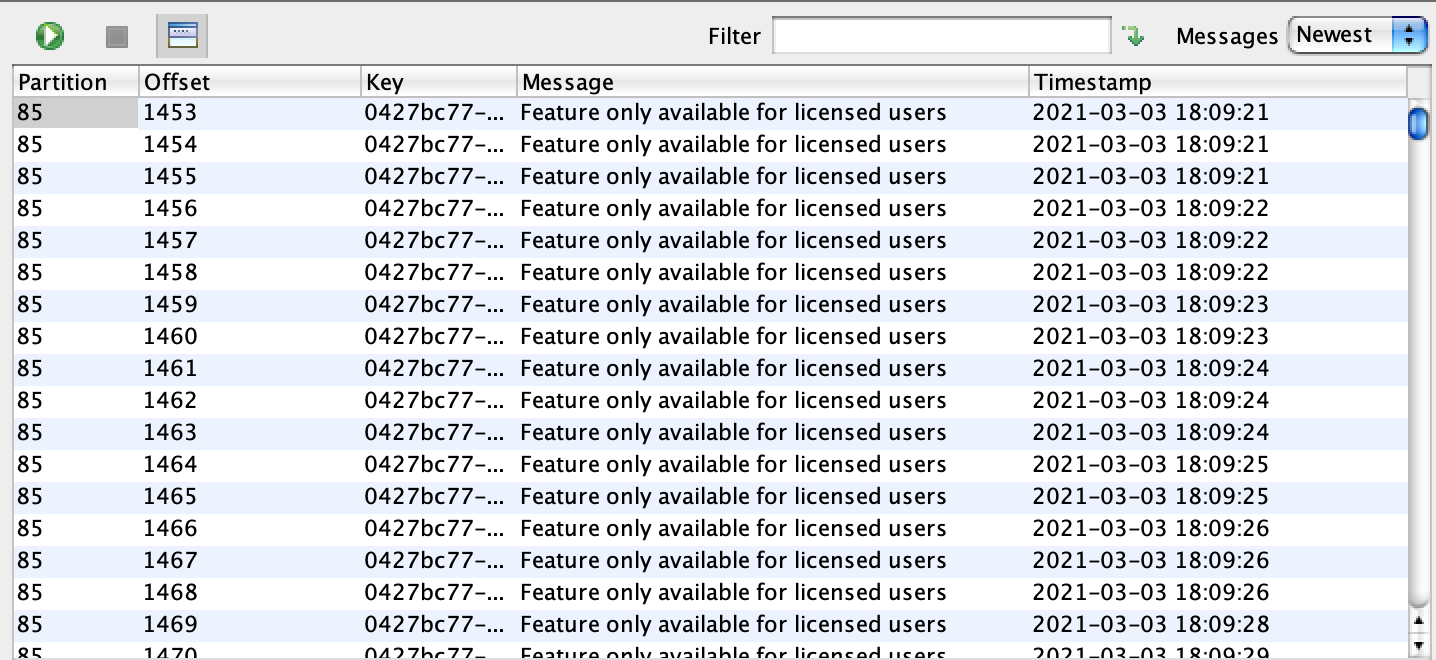The height and width of the screenshot is (660, 1436).
Task: Click the message text in offset 1466 row
Action: coord(733,529)
